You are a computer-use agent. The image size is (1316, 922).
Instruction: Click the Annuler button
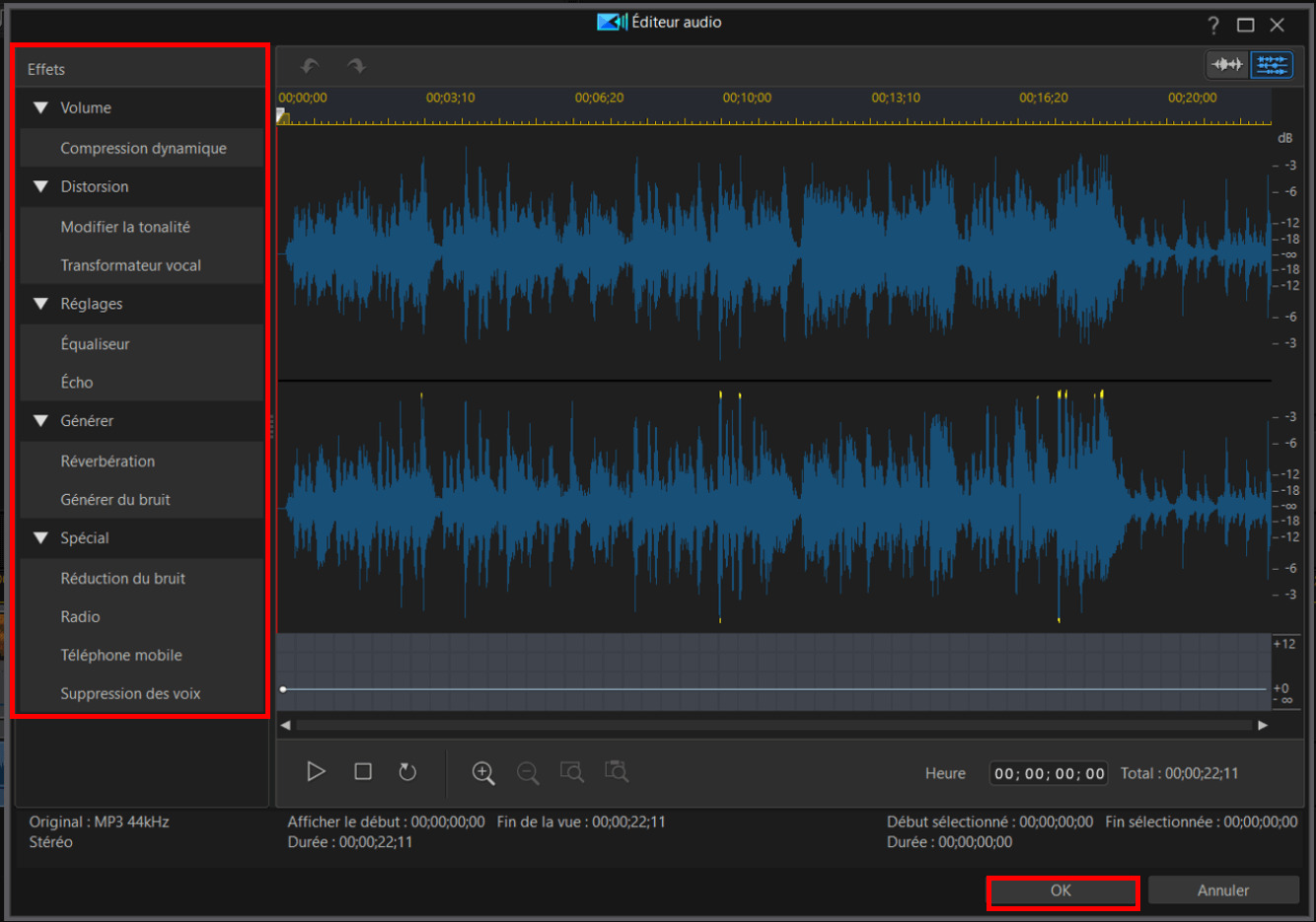coord(1223,890)
